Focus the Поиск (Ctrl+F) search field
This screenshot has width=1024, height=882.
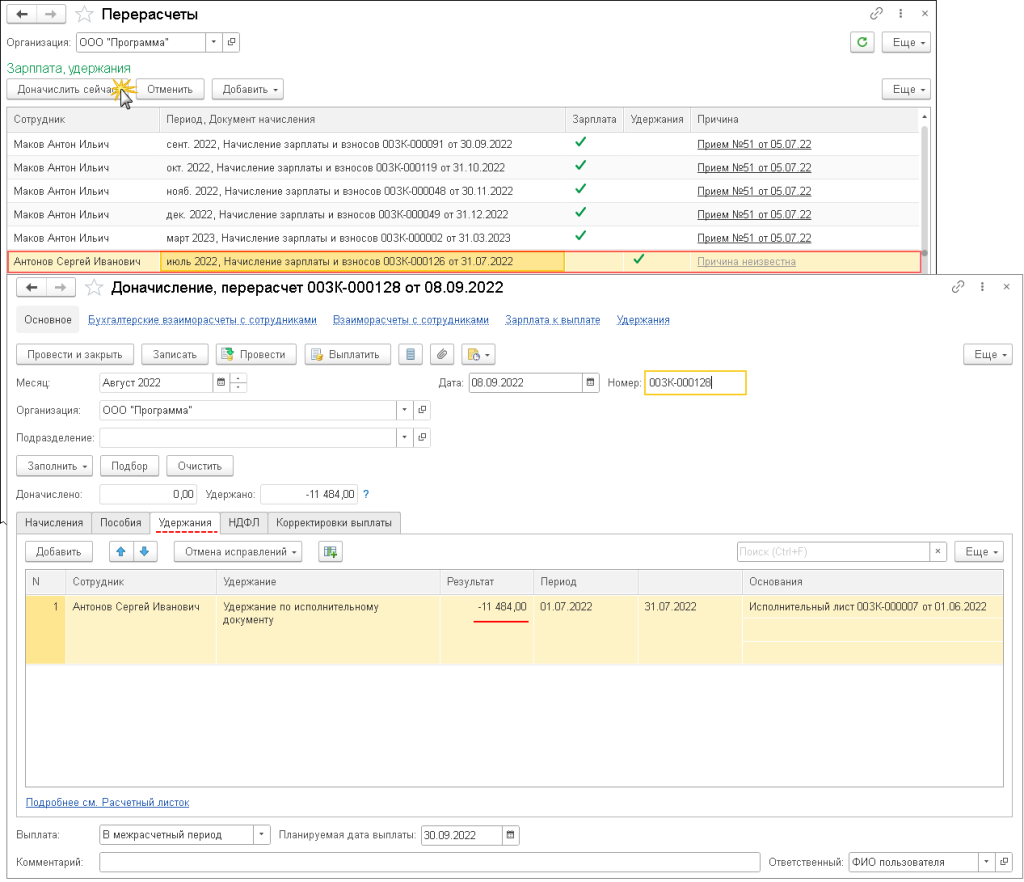coord(833,552)
